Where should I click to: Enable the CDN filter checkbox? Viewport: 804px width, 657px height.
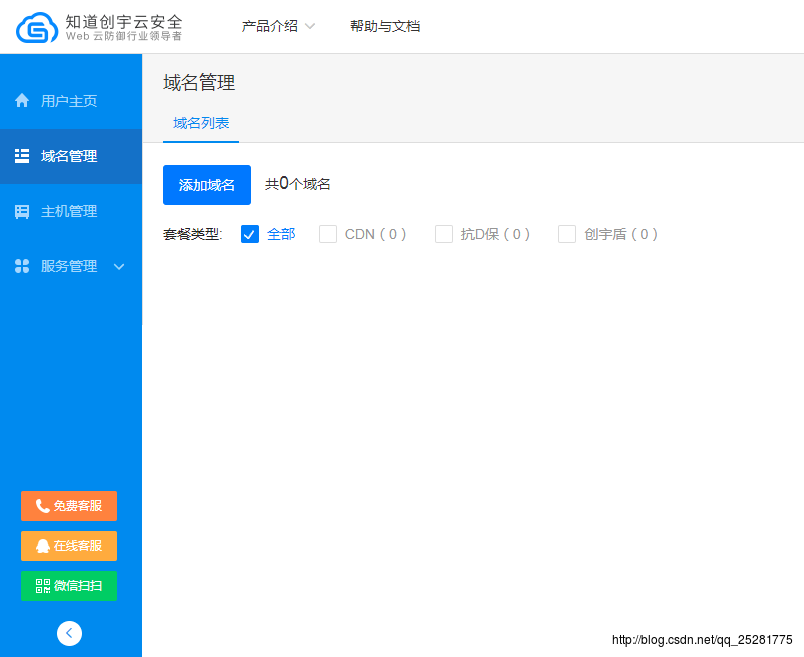[328, 234]
